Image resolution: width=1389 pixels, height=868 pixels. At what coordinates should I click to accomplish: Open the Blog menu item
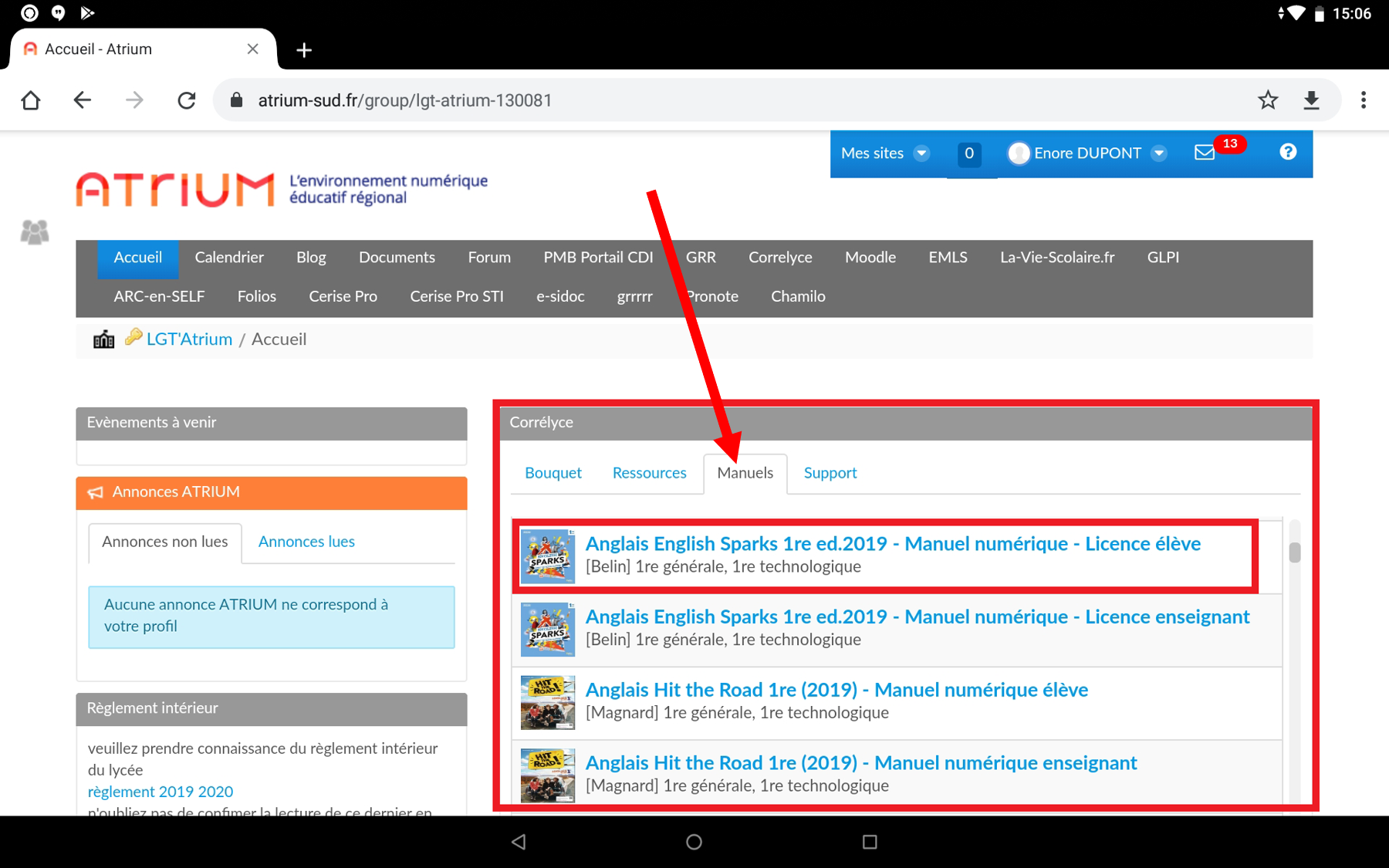(311, 258)
